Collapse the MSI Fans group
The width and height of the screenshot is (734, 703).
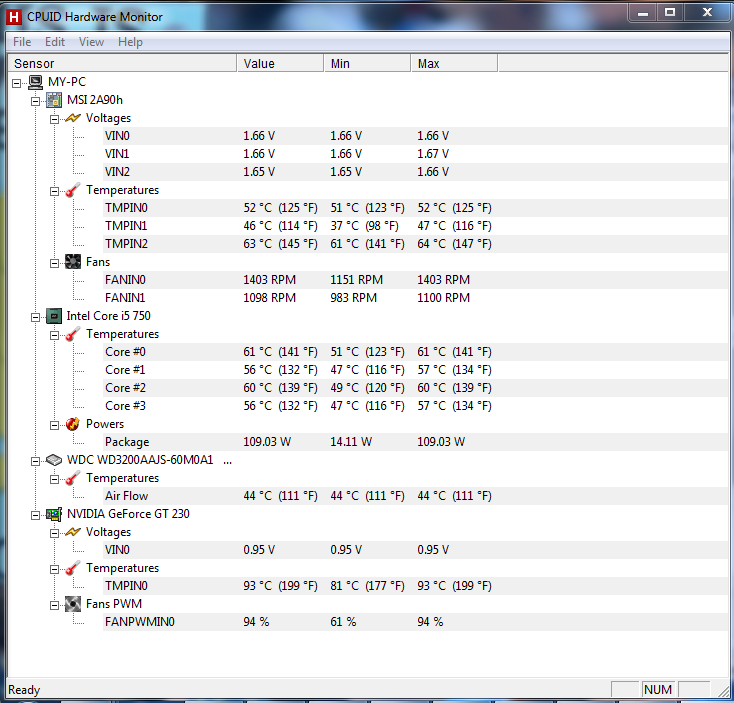coord(54,264)
